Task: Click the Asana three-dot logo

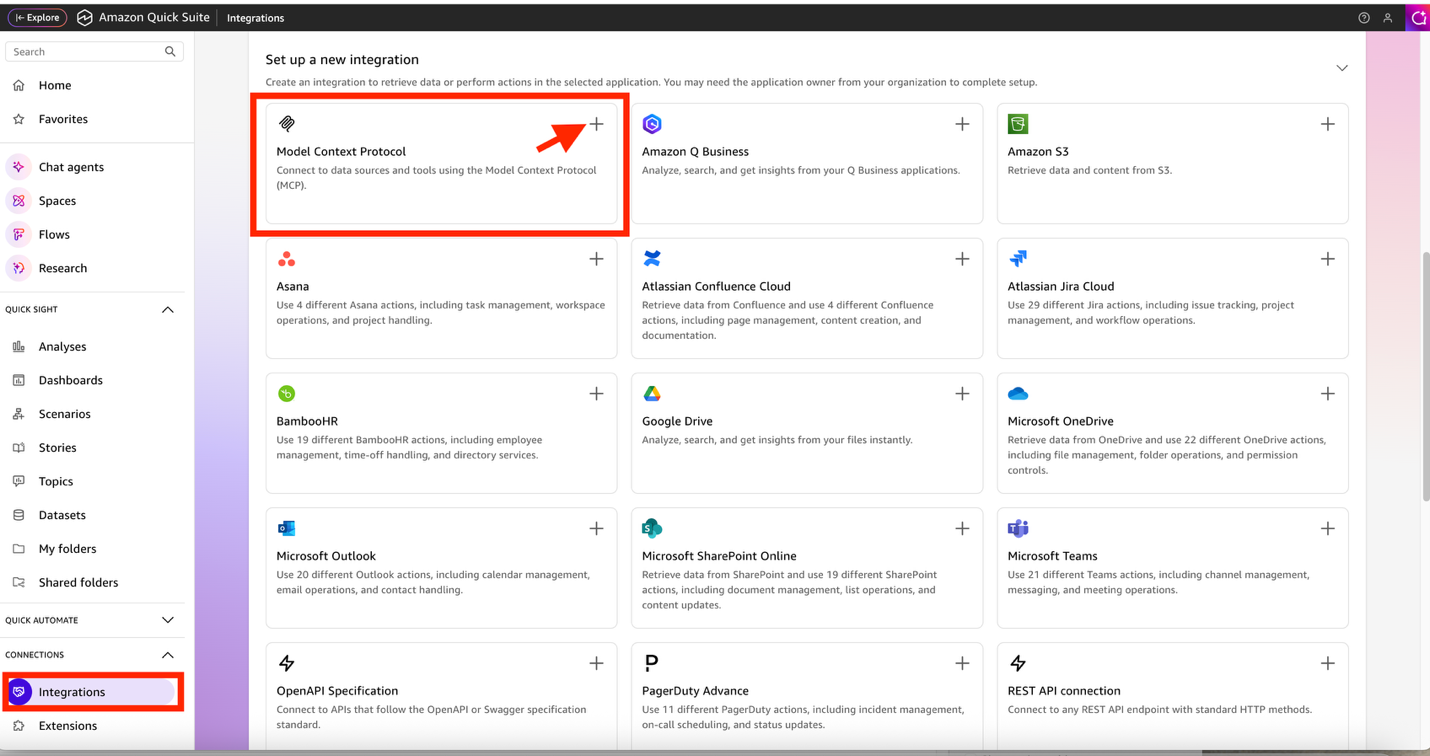Action: [x=287, y=259]
